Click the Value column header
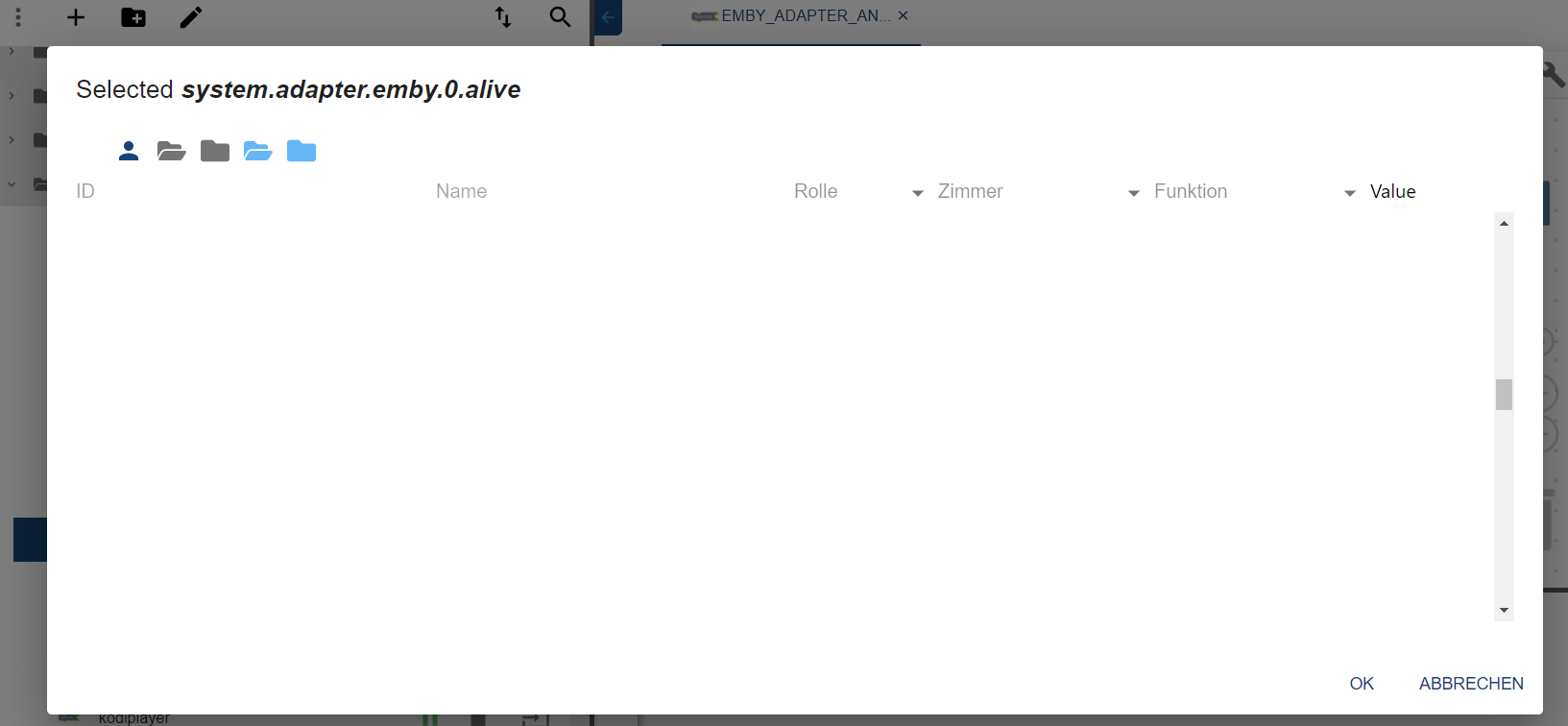1568x726 pixels. click(x=1392, y=192)
